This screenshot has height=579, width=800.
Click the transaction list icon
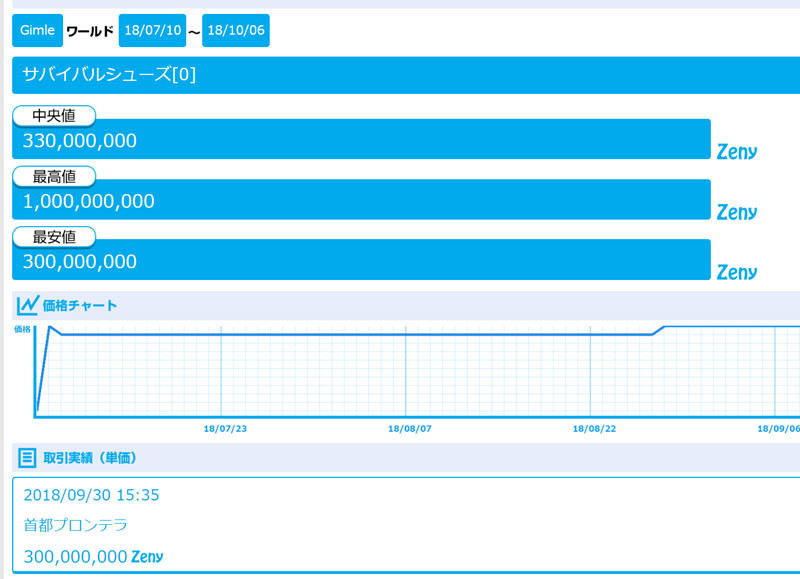click(x=27, y=458)
